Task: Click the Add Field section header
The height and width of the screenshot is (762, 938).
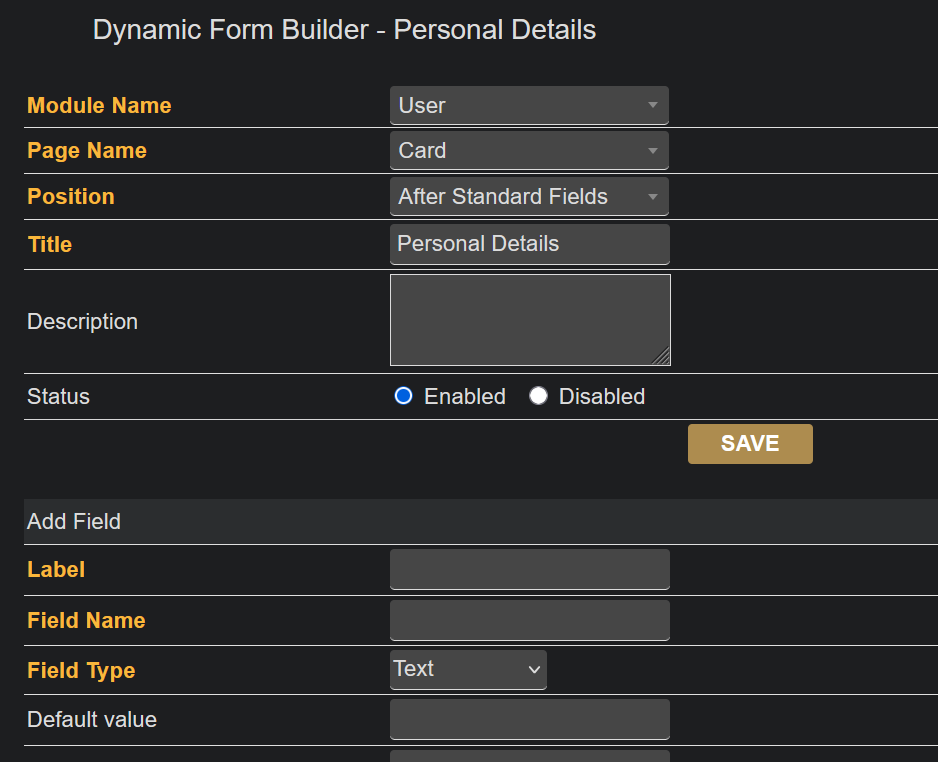Action: pyautogui.click(x=74, y=521)
